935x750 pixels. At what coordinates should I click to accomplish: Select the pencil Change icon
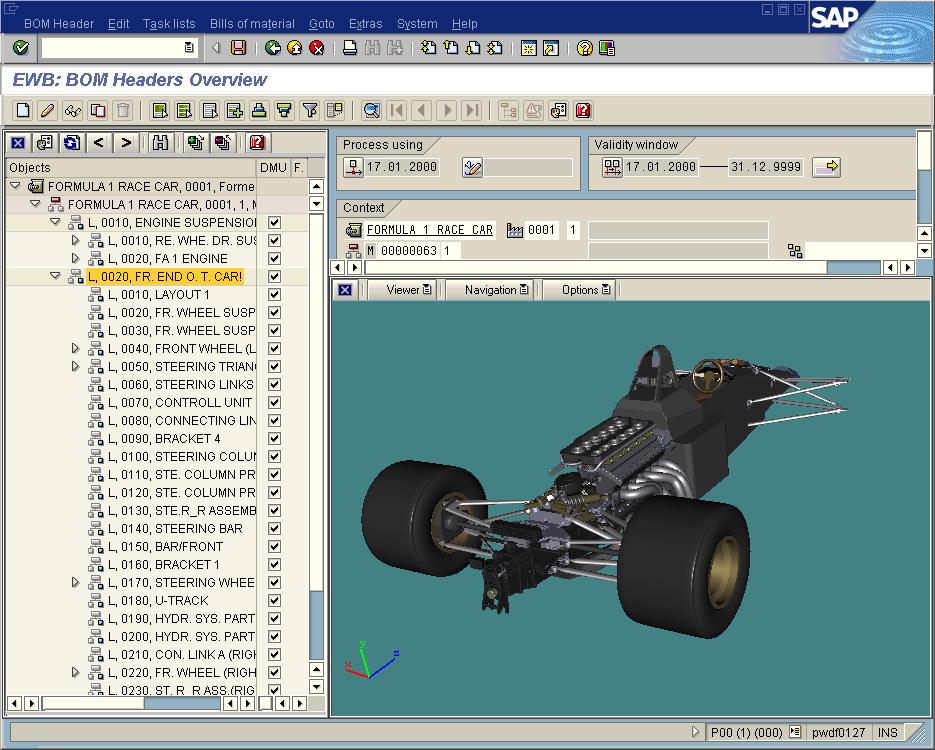[47, 111]
